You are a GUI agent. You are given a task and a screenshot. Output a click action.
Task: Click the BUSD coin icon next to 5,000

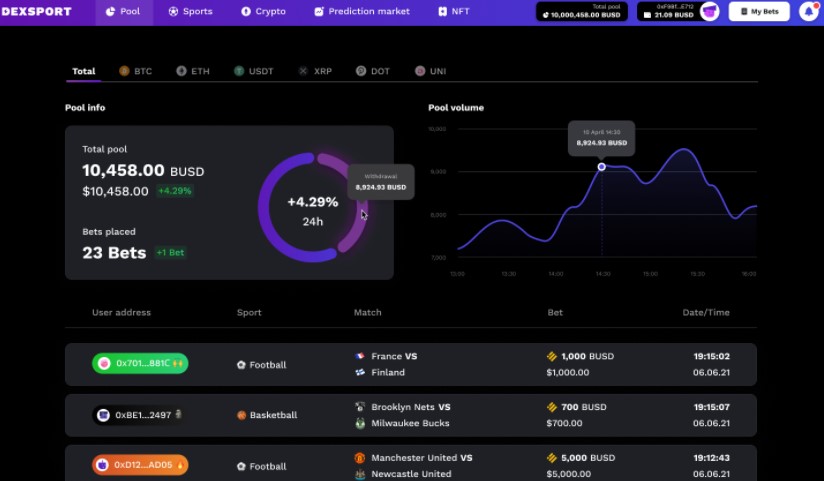coord(552,458)
